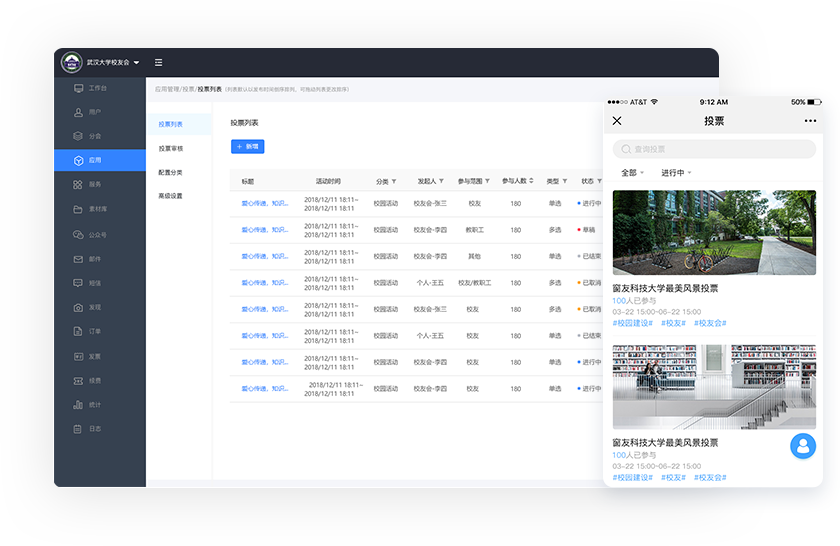Open the #校园建设# tag under the first vote
Viewport: 840px width, 546px height.
632,323
